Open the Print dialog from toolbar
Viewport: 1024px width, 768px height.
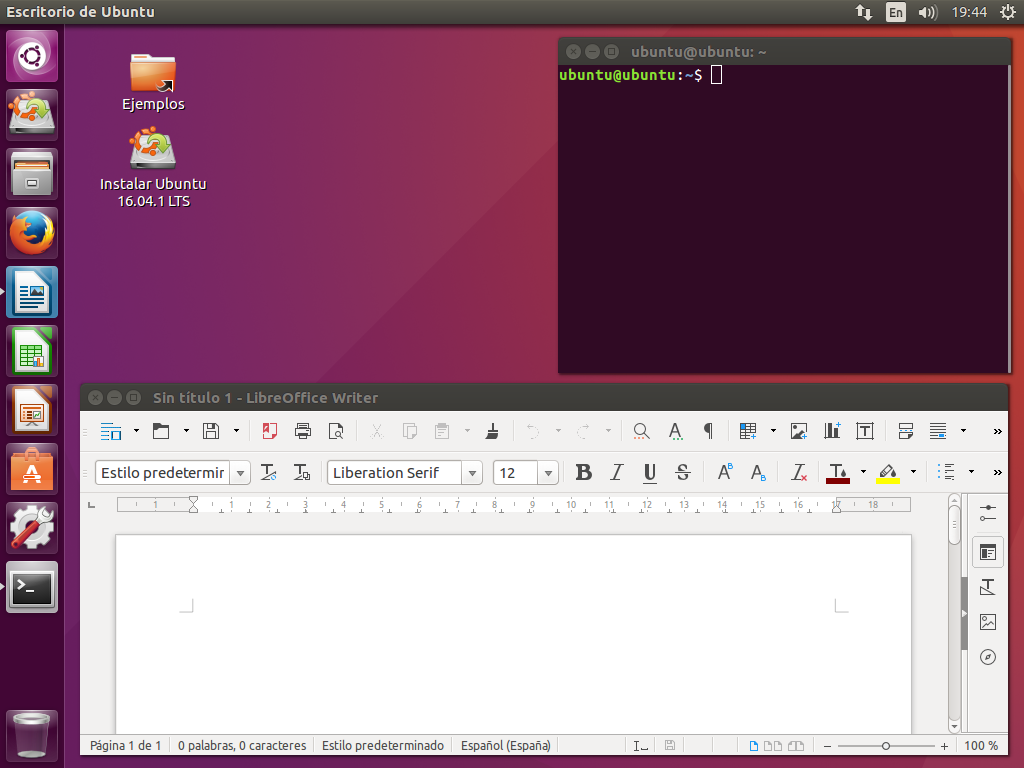pyautogui.click(x=302, y=431)
